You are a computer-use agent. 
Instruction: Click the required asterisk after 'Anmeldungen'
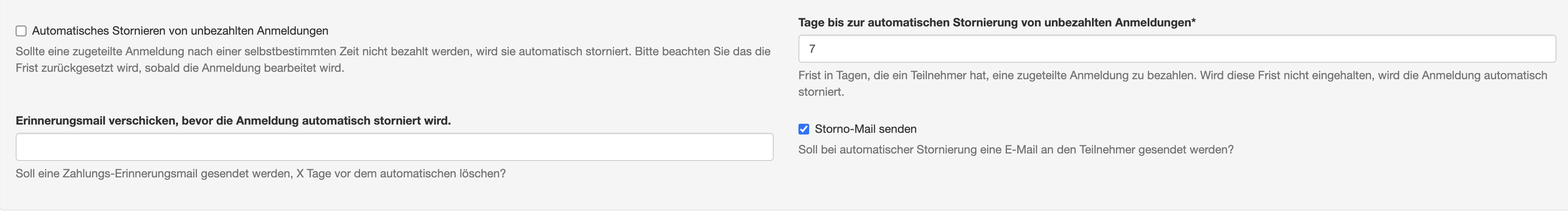click(x=1193, y=22)
